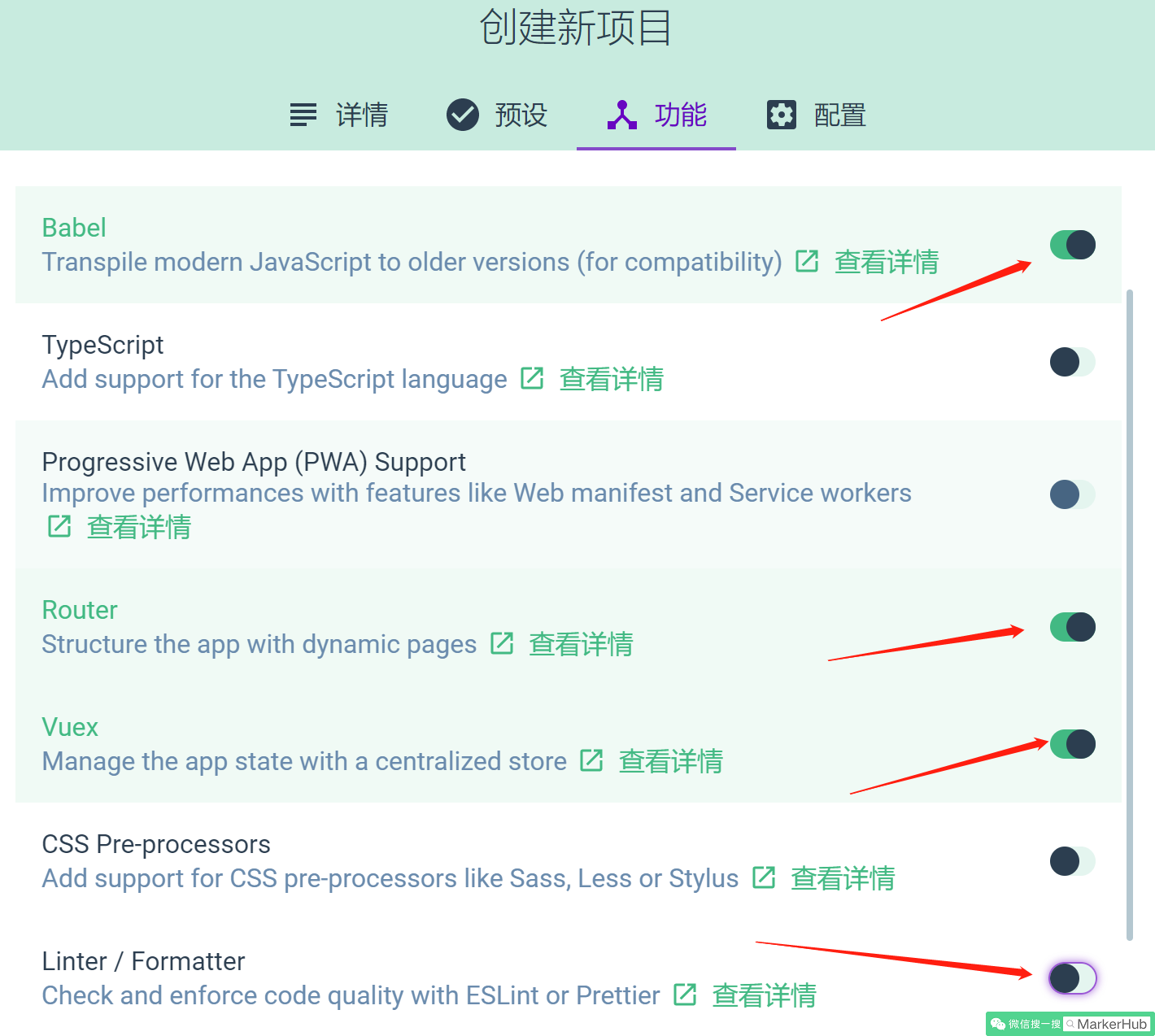Click 'Transpile modern JavaScript' description text
1155x1036 pixels.
(x=412, y=262)
